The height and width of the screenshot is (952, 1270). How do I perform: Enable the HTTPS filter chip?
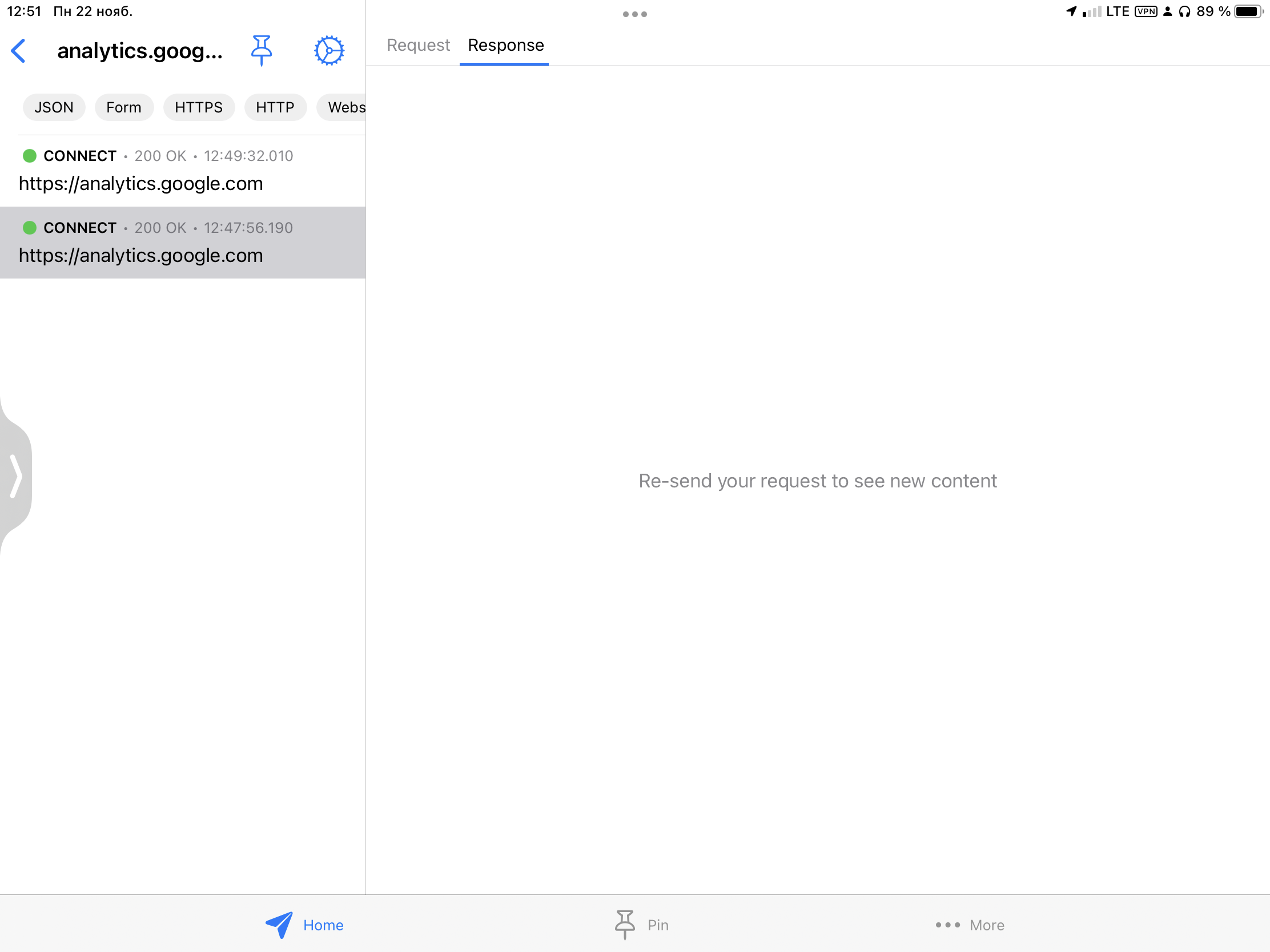pyautogui.click(x=199, y=107)
